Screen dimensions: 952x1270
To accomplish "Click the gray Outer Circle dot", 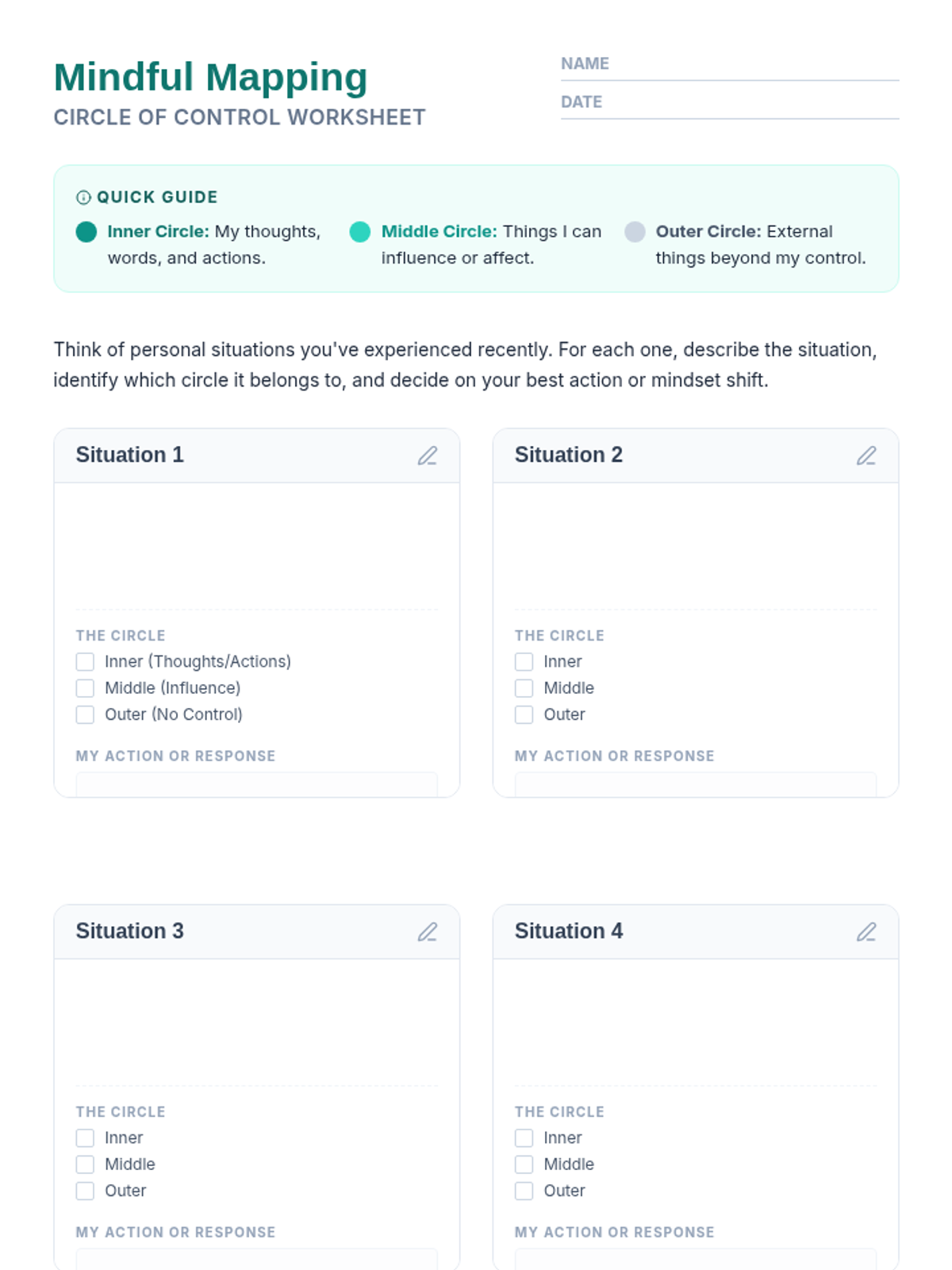I will point(635,232).
